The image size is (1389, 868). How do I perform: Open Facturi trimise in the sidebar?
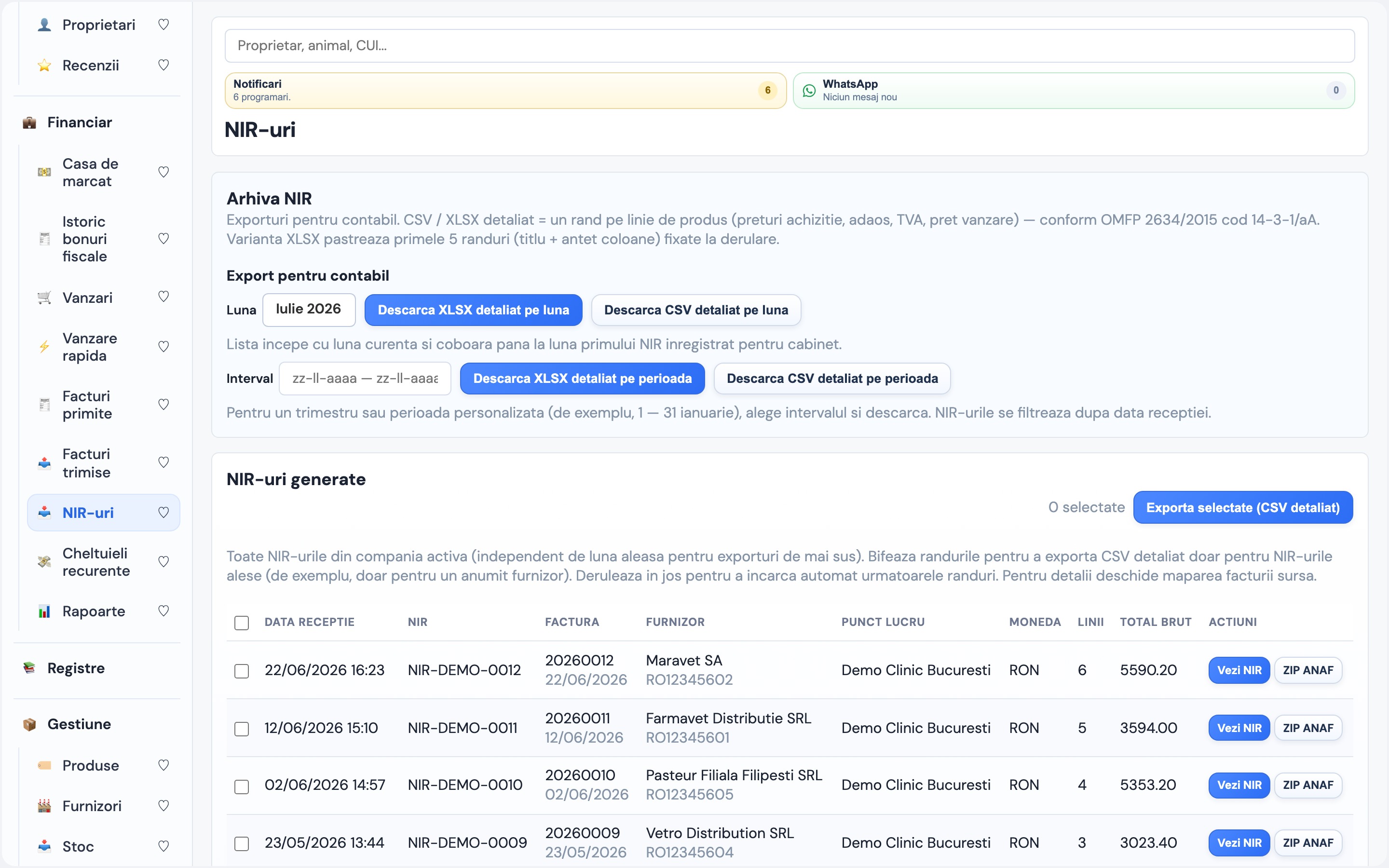tap(86, 463)
